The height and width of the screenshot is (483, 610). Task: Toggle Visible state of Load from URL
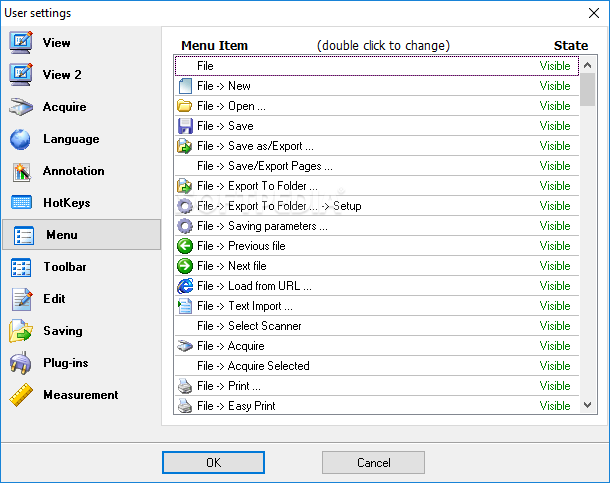coord(555,286)
